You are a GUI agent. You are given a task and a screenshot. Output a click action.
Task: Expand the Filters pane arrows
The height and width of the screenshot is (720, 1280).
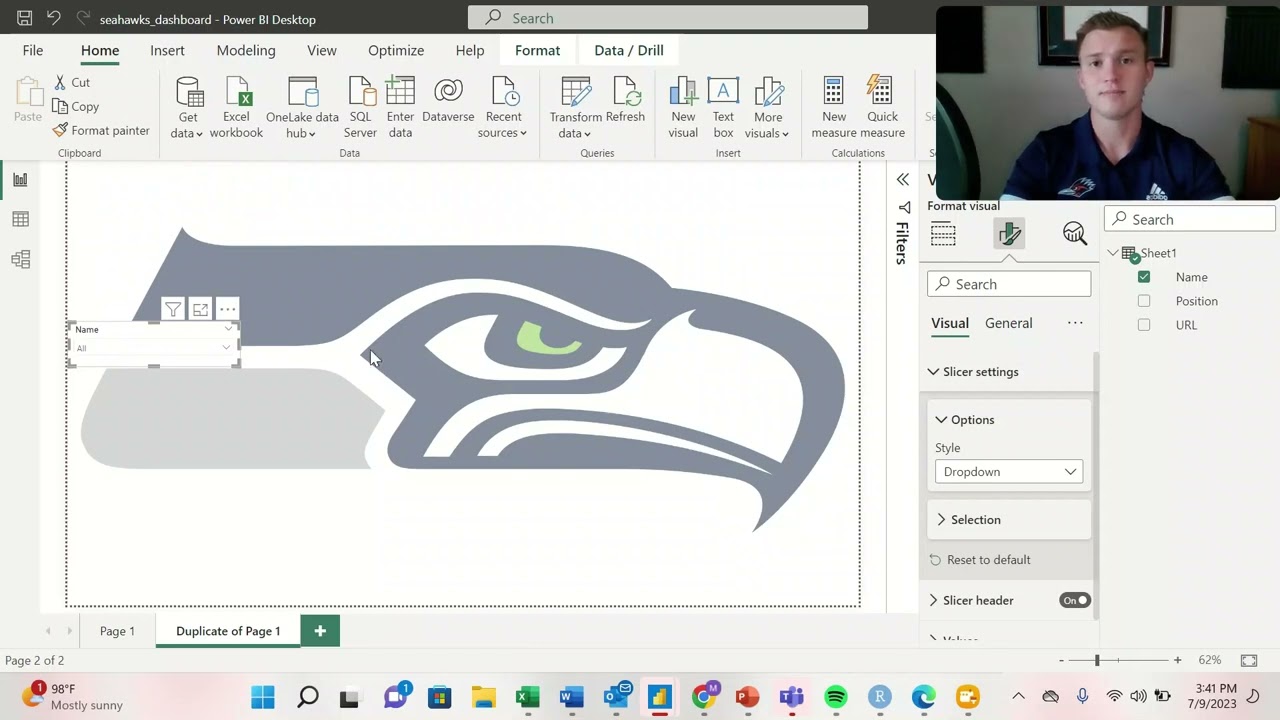[903, 180]
